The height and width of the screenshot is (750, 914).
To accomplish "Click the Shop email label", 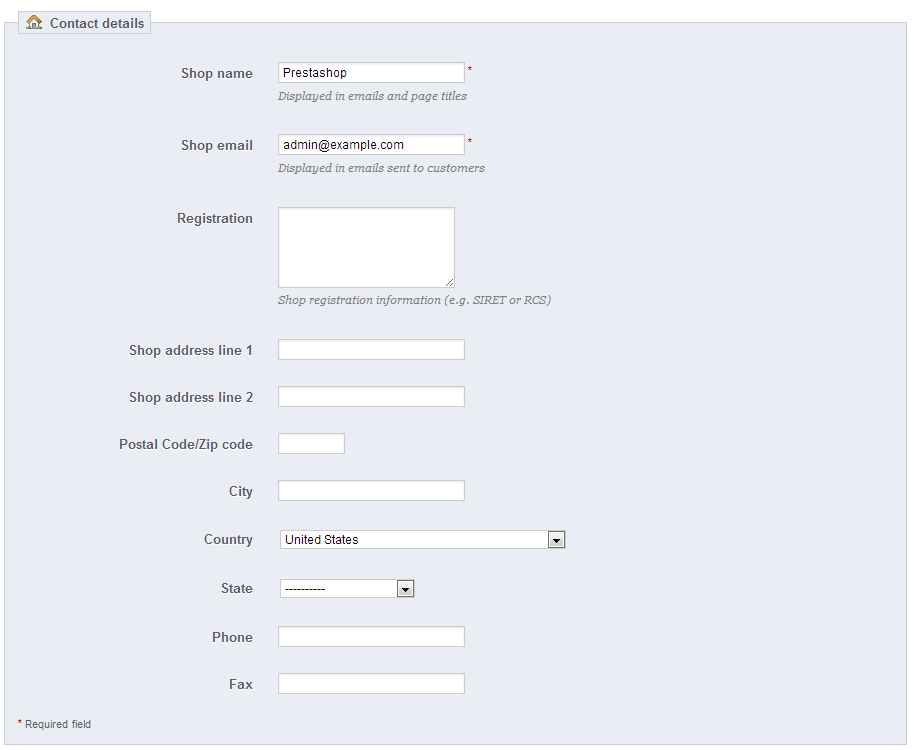I will 217,145.
